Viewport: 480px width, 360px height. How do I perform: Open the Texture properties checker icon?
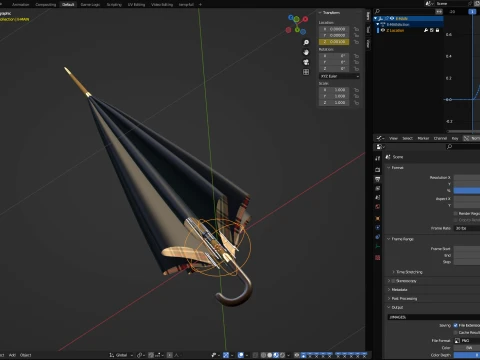378,258
